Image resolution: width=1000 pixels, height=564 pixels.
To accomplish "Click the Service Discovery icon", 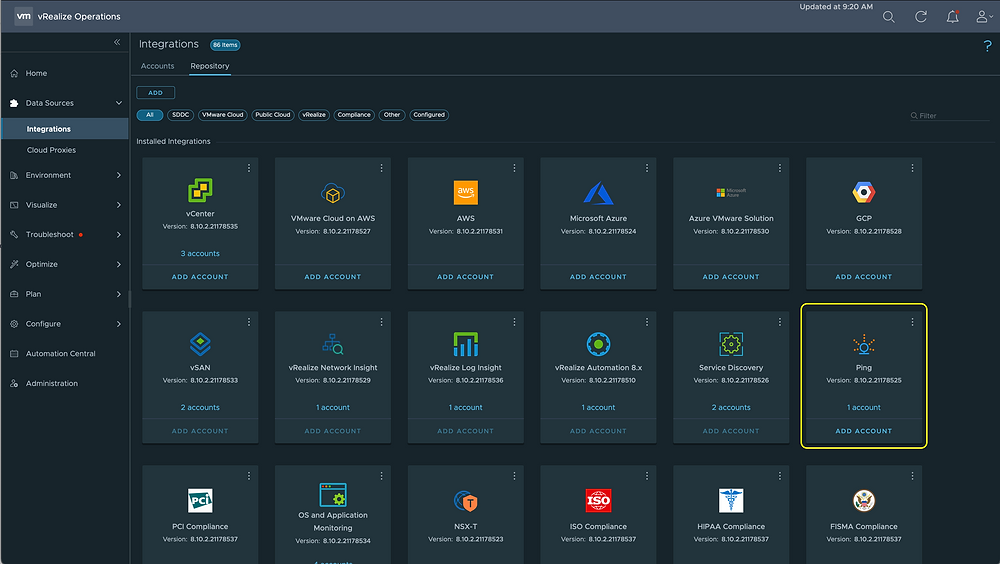I will pyautogui.click(x=731, y=344).
